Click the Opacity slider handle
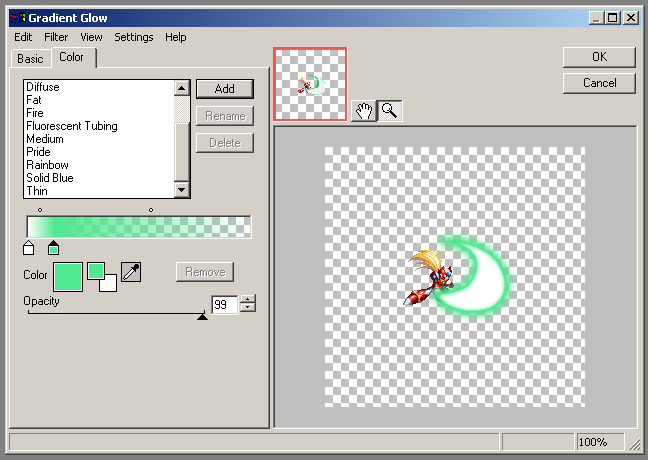This screenshot has height=460, width=648. [203, 315]
